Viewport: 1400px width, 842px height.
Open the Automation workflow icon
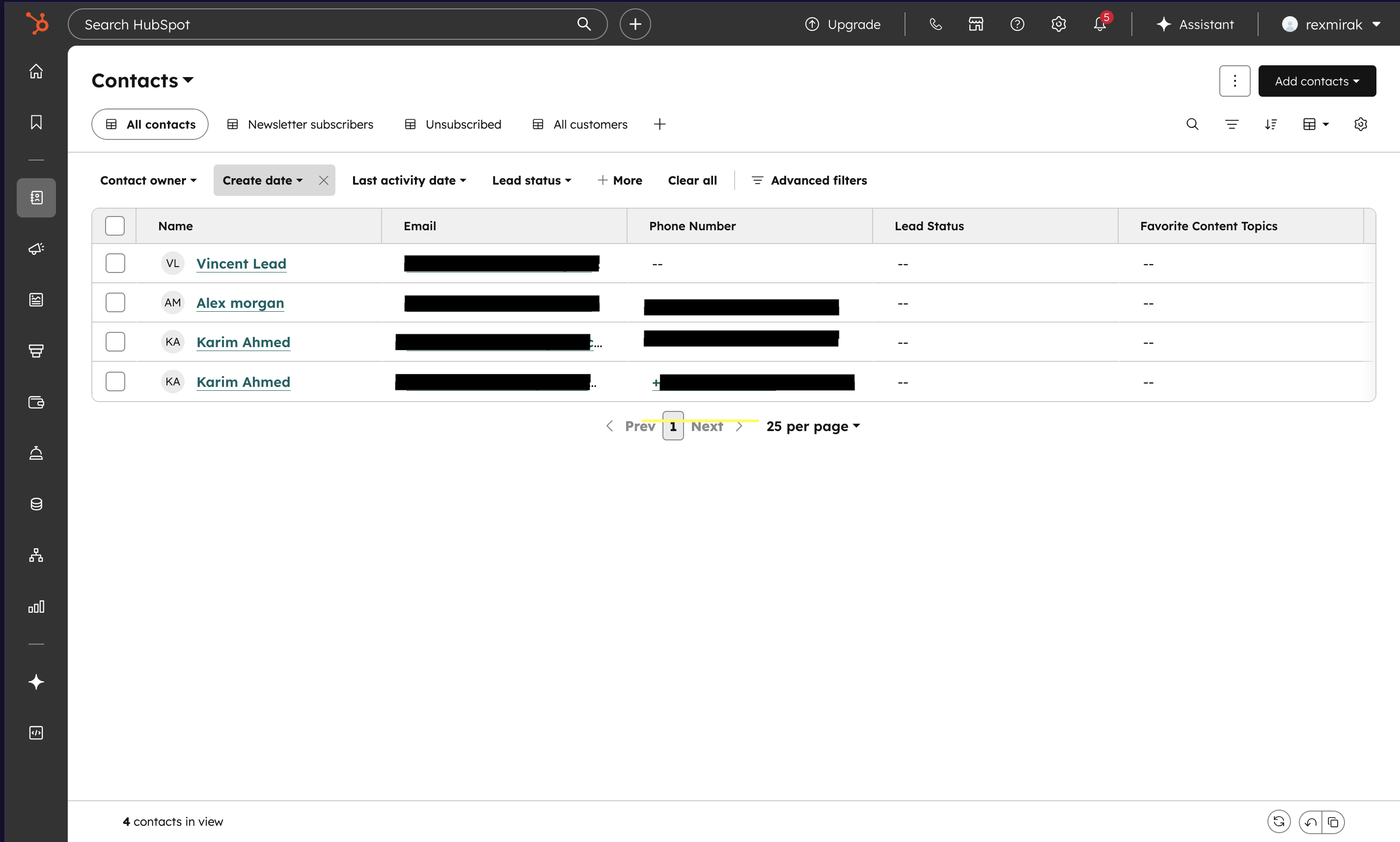tap(36, 555)
